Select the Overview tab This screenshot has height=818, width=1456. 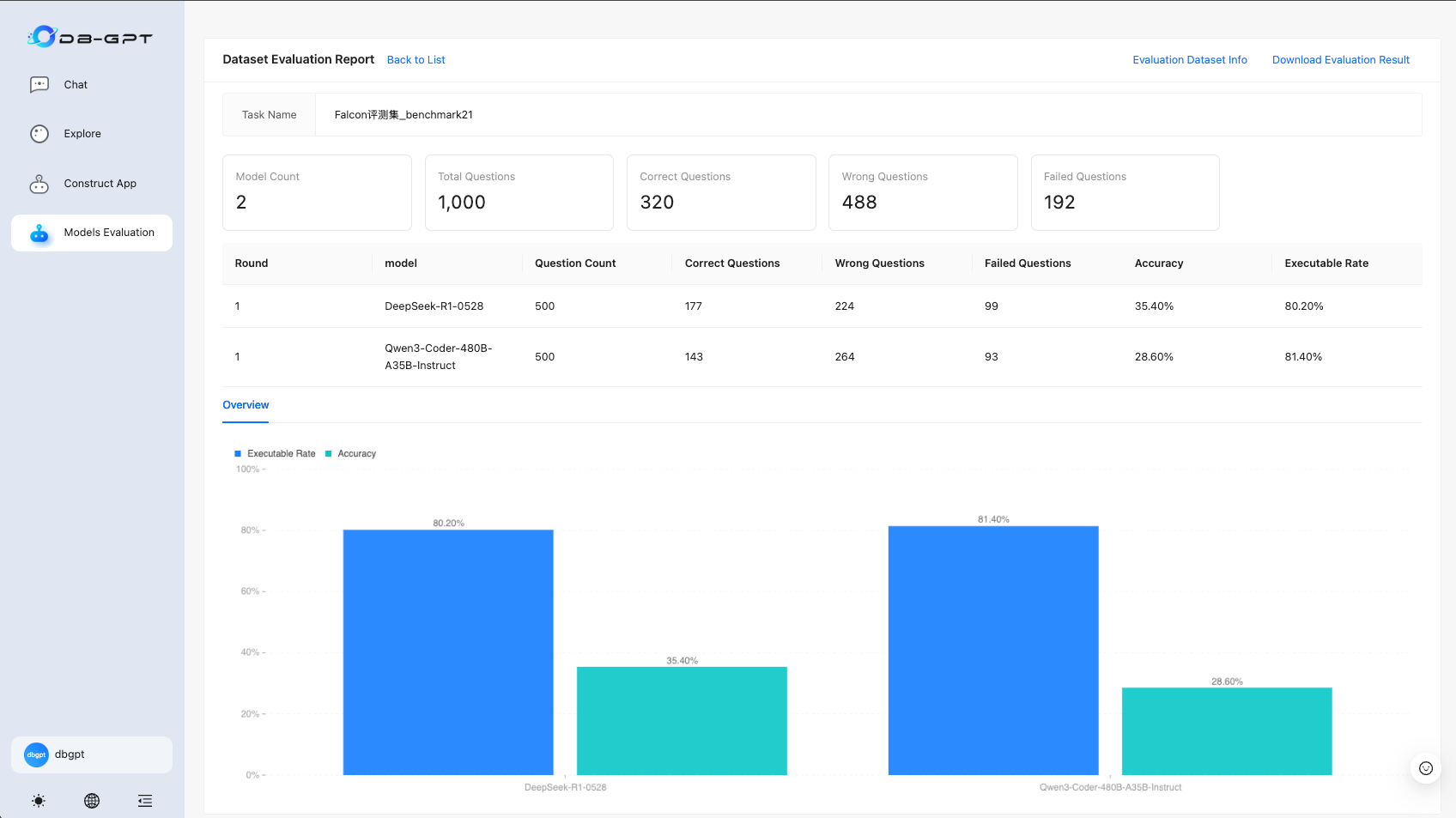click(x=246, y=405)
